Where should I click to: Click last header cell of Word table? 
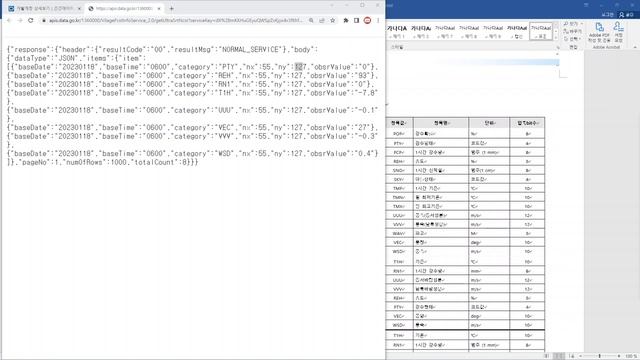point(527,123)
